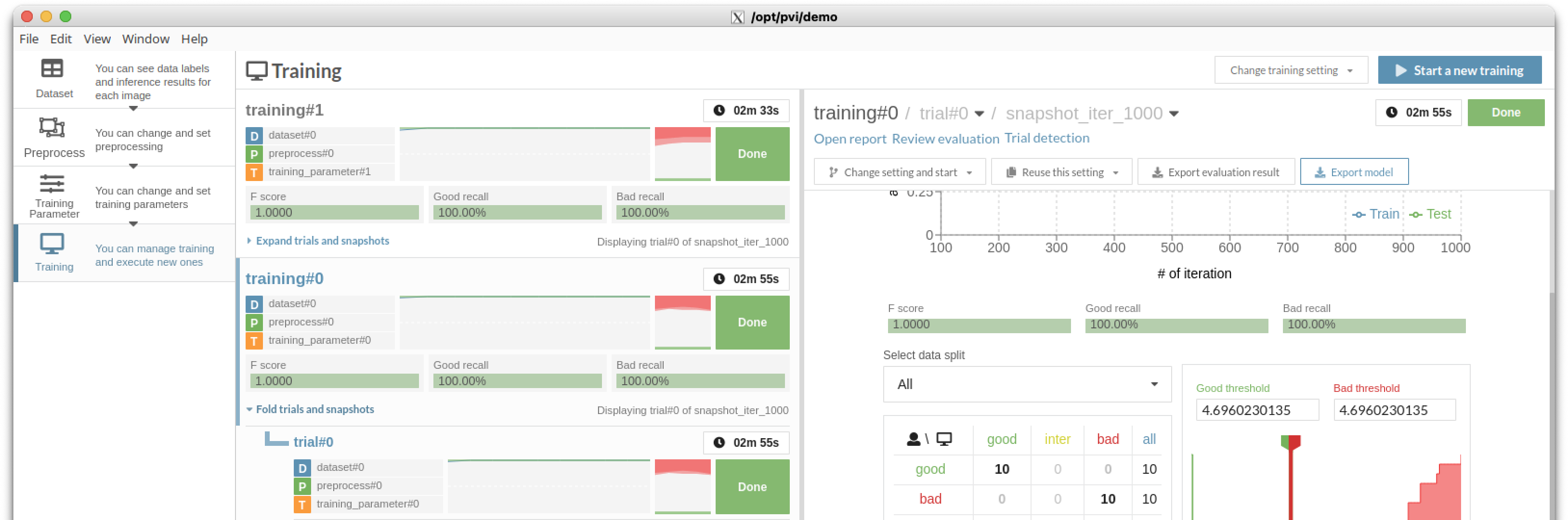Click the Good threshold value field

[1256, 410]
